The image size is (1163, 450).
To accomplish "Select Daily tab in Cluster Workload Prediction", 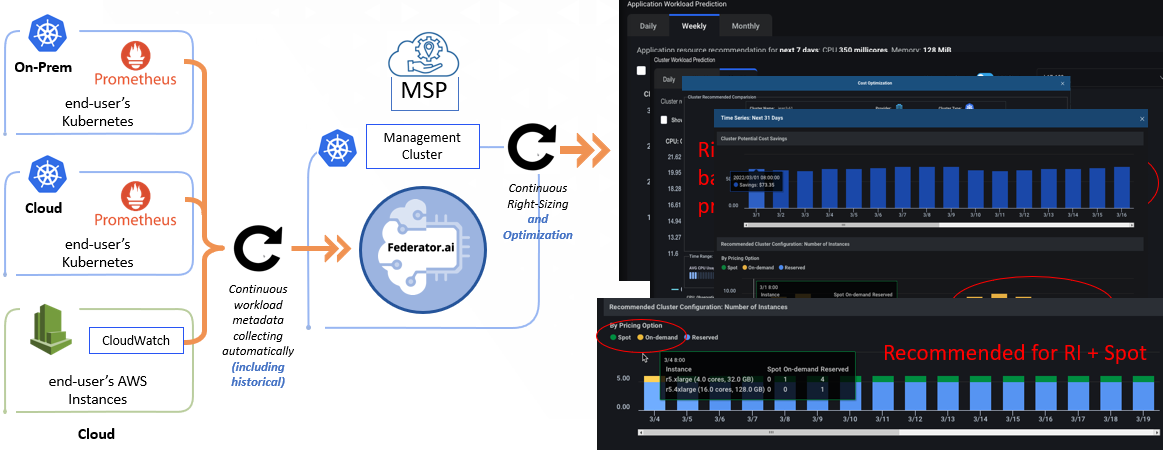I will [x=669, y=79].
